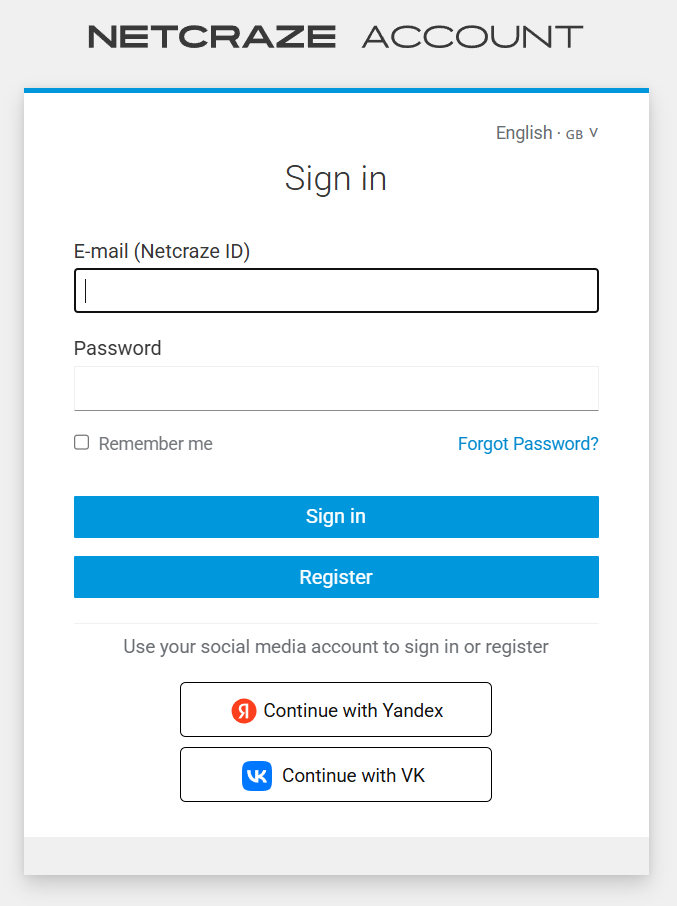The image size is (677, 906).
Task: Choose Continue with VK
Action: [x=336, y=775]
